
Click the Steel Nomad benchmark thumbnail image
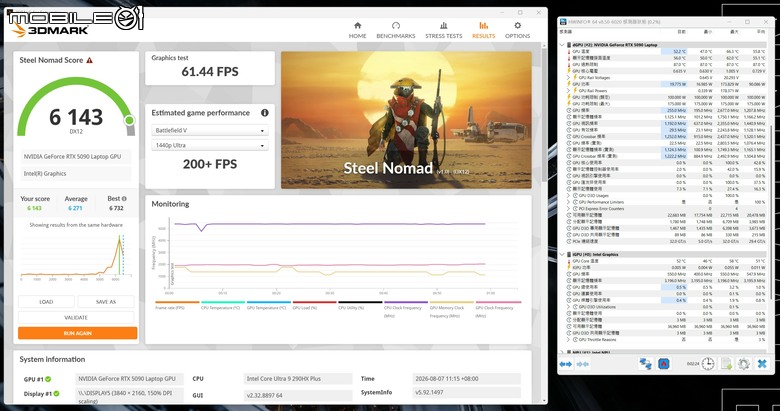coord(406,120)
